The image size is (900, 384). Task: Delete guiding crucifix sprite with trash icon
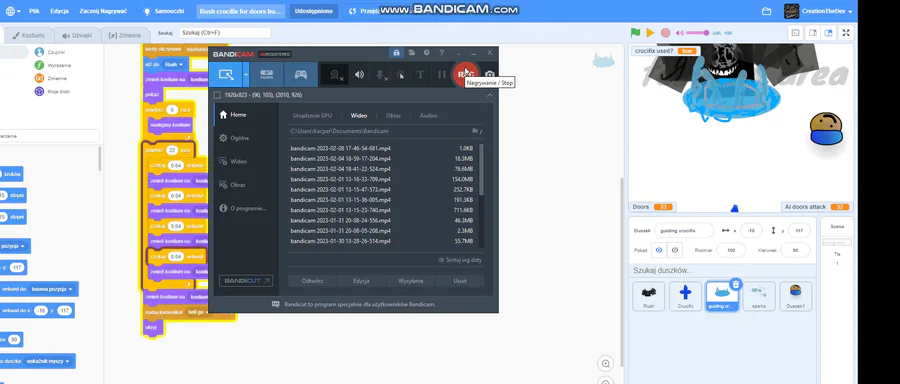pyautogui.click(x=735, y=284)
